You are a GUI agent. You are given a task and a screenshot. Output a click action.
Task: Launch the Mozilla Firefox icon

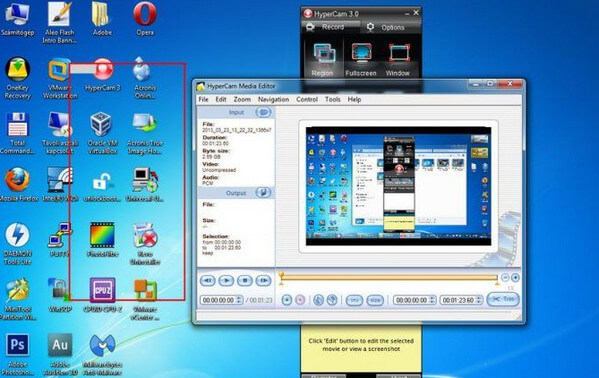point(18,185)
